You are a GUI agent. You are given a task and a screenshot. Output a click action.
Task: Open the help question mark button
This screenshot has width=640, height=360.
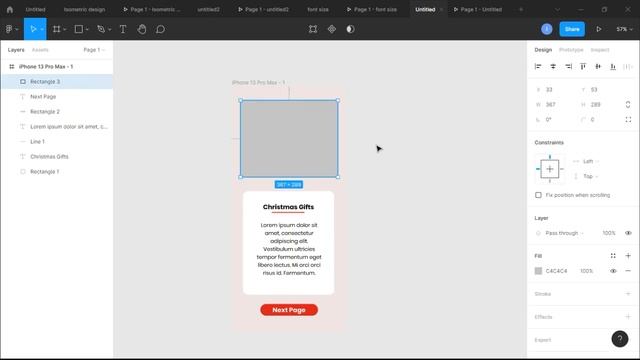click(620, 339)
